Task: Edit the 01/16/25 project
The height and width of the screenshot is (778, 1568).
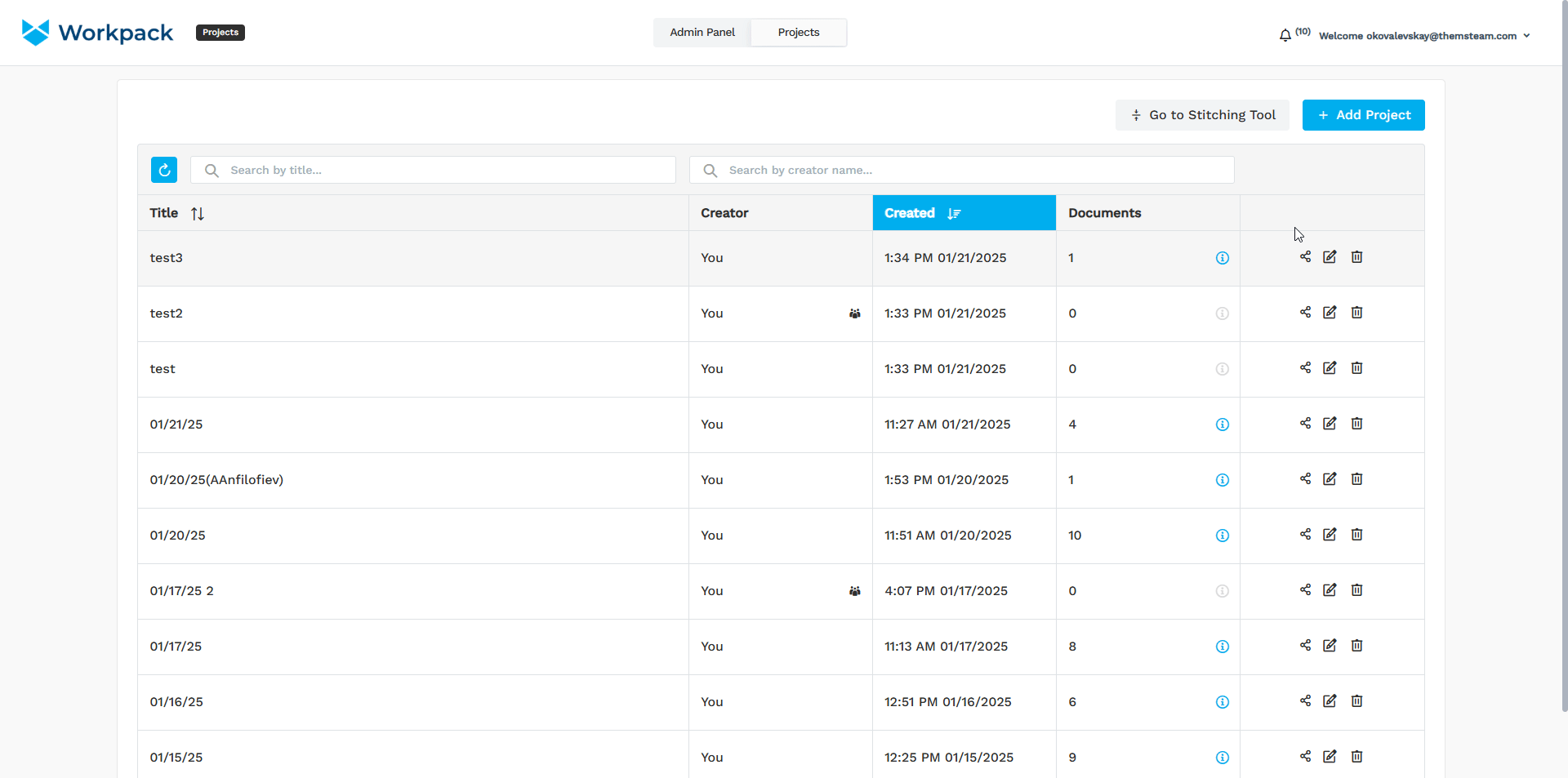Action: point(1330,701)
